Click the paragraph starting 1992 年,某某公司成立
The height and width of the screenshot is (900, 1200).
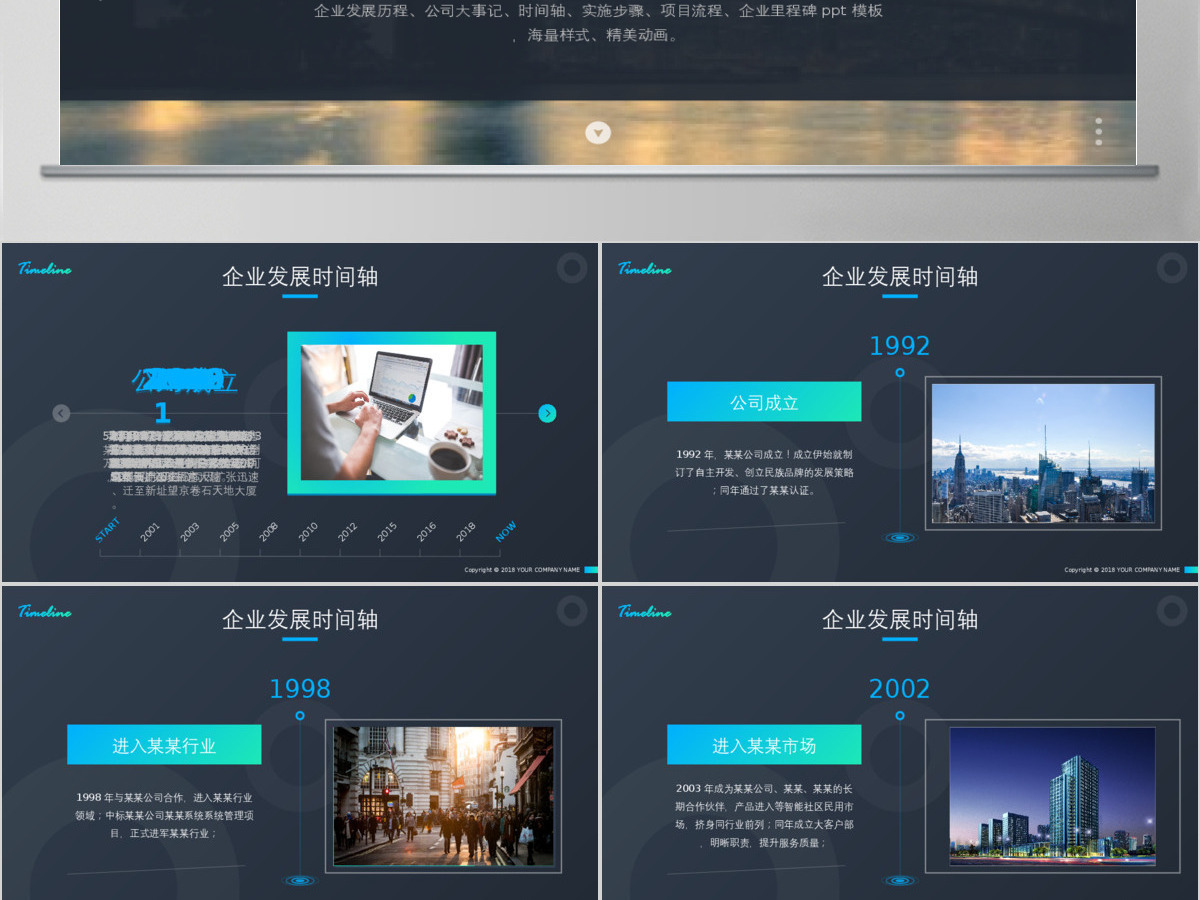(x=764, y=472)
